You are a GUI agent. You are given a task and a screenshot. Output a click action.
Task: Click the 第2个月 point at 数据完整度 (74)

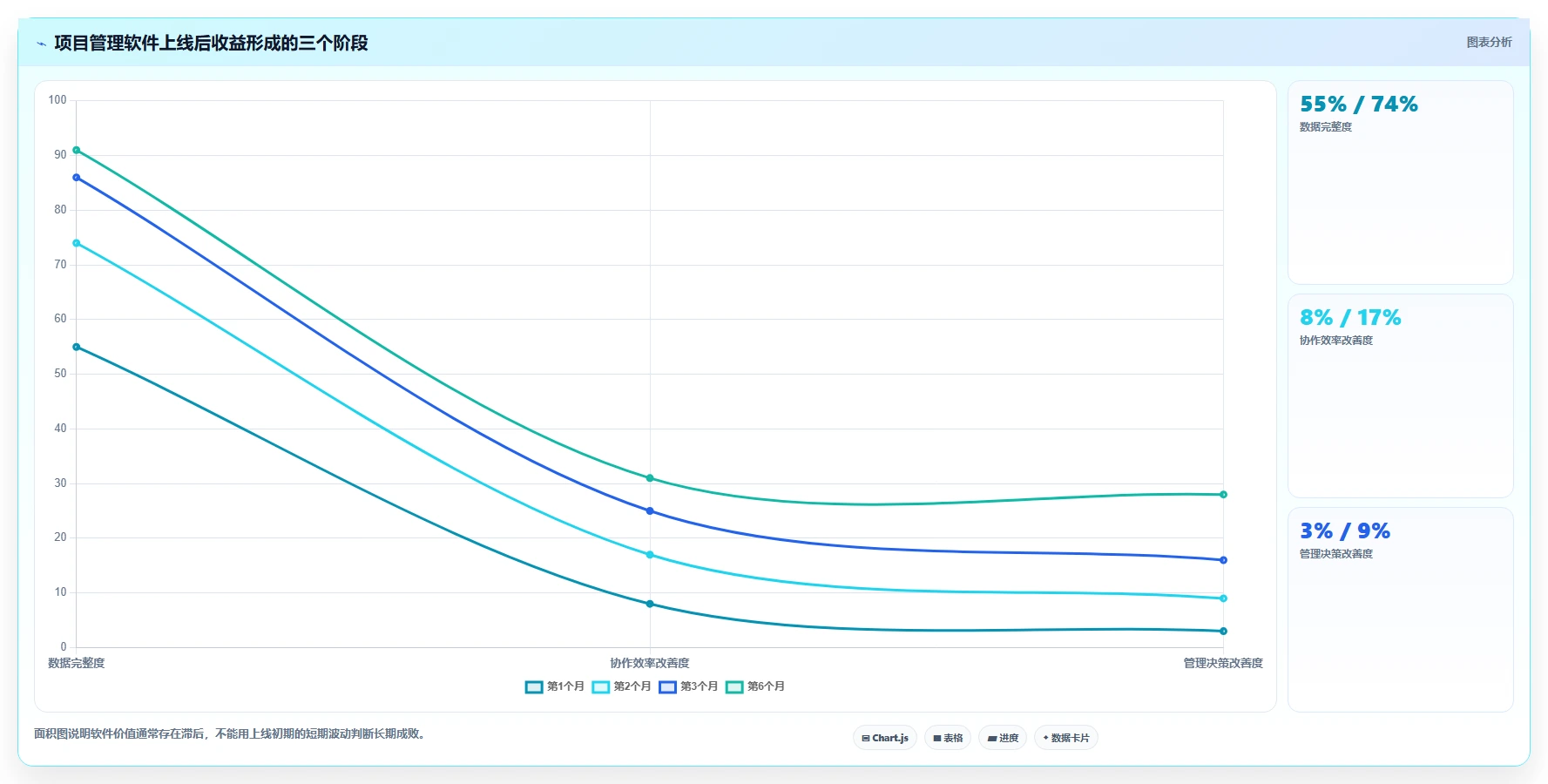tap(77, 243)
